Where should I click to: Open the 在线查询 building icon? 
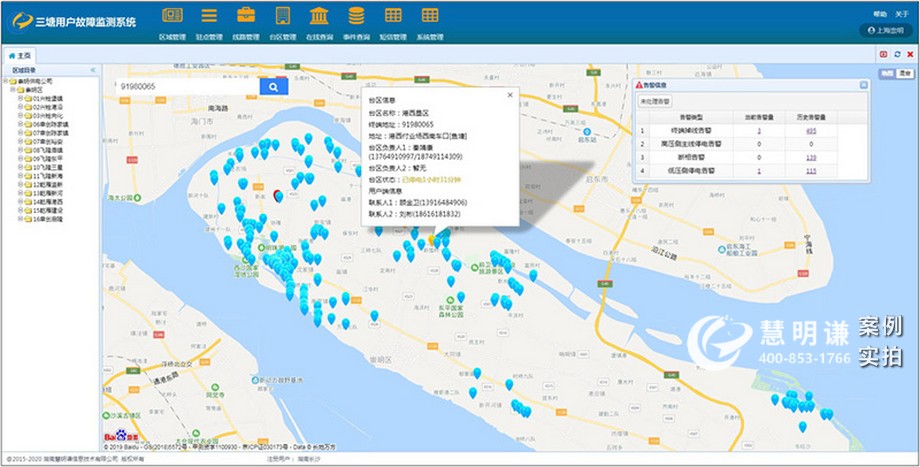coord(319,16)
